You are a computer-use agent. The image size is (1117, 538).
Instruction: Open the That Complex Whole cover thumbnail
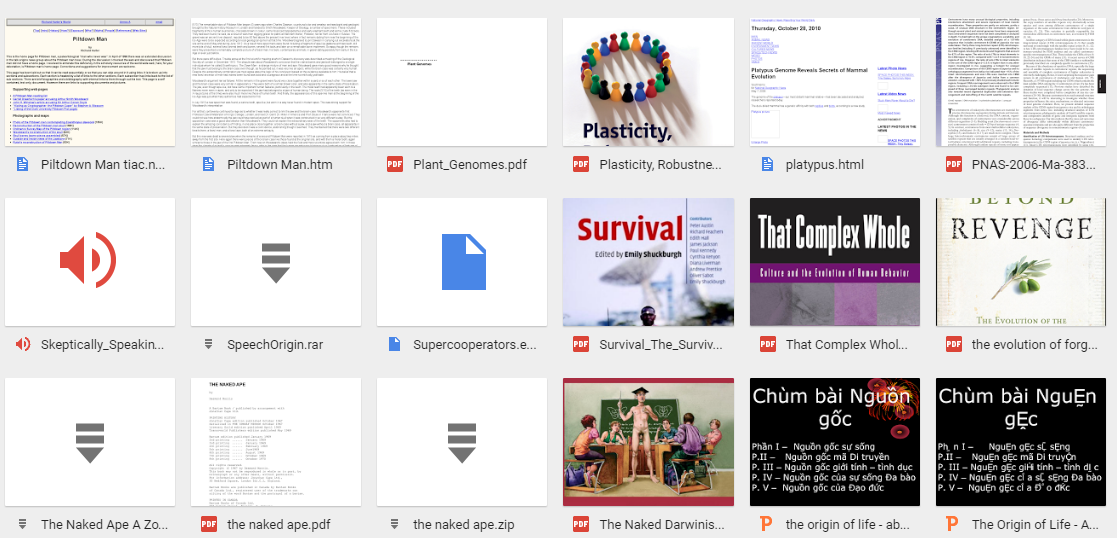834,262
